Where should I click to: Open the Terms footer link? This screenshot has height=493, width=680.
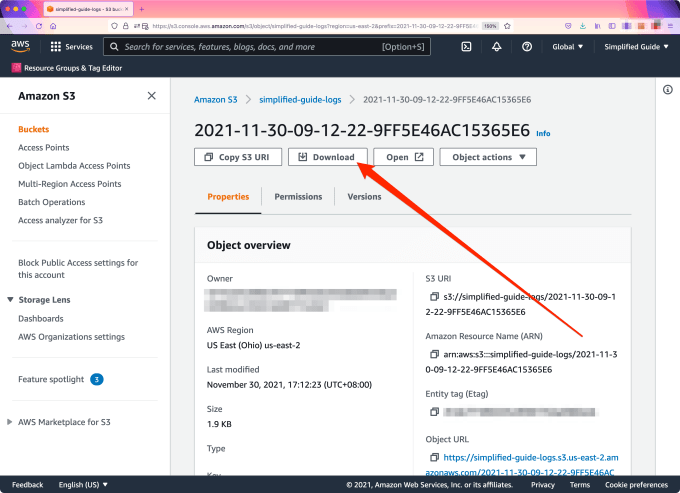click(580, 485)
